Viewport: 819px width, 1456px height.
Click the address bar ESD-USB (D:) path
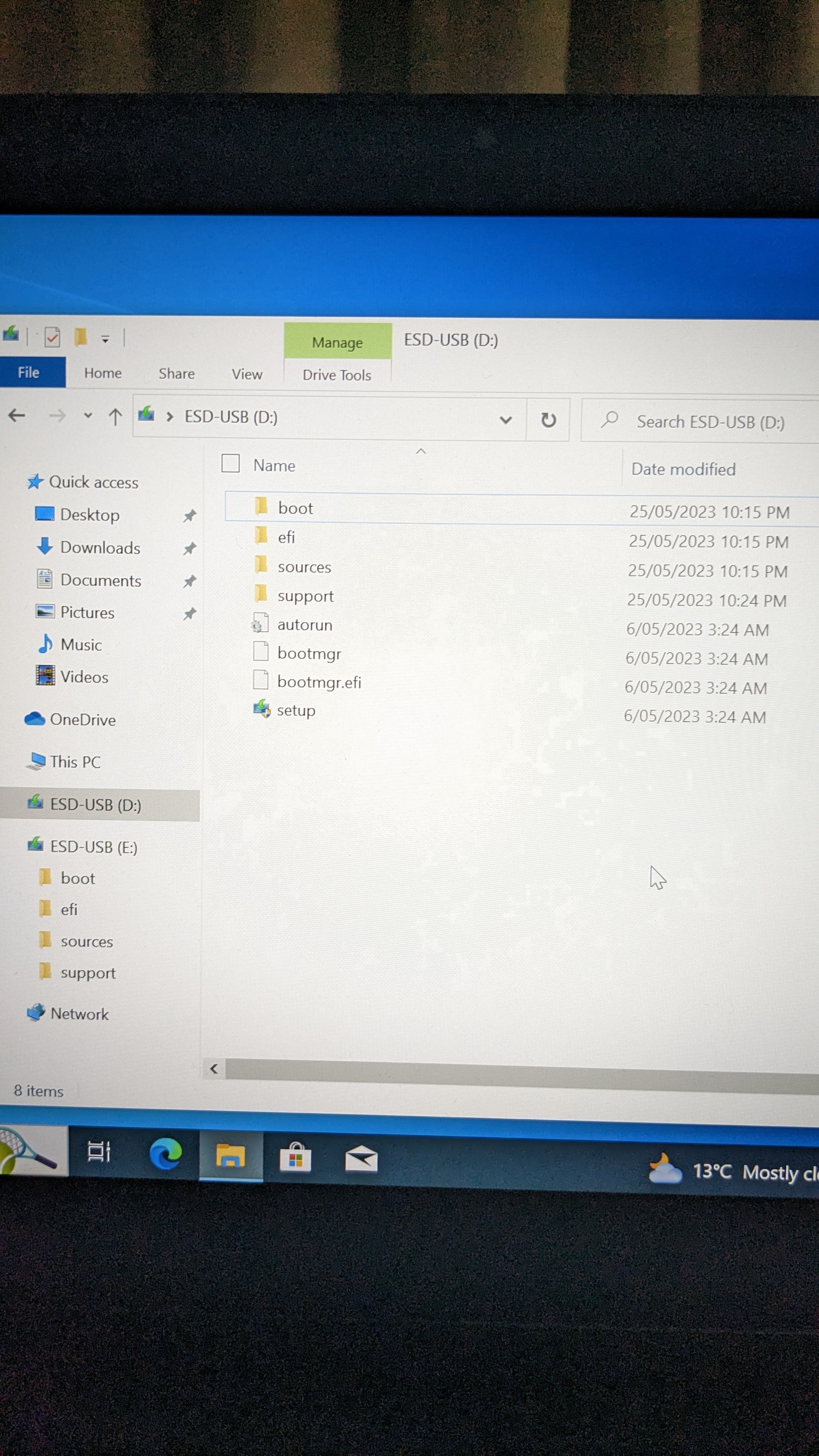point(231,417)
